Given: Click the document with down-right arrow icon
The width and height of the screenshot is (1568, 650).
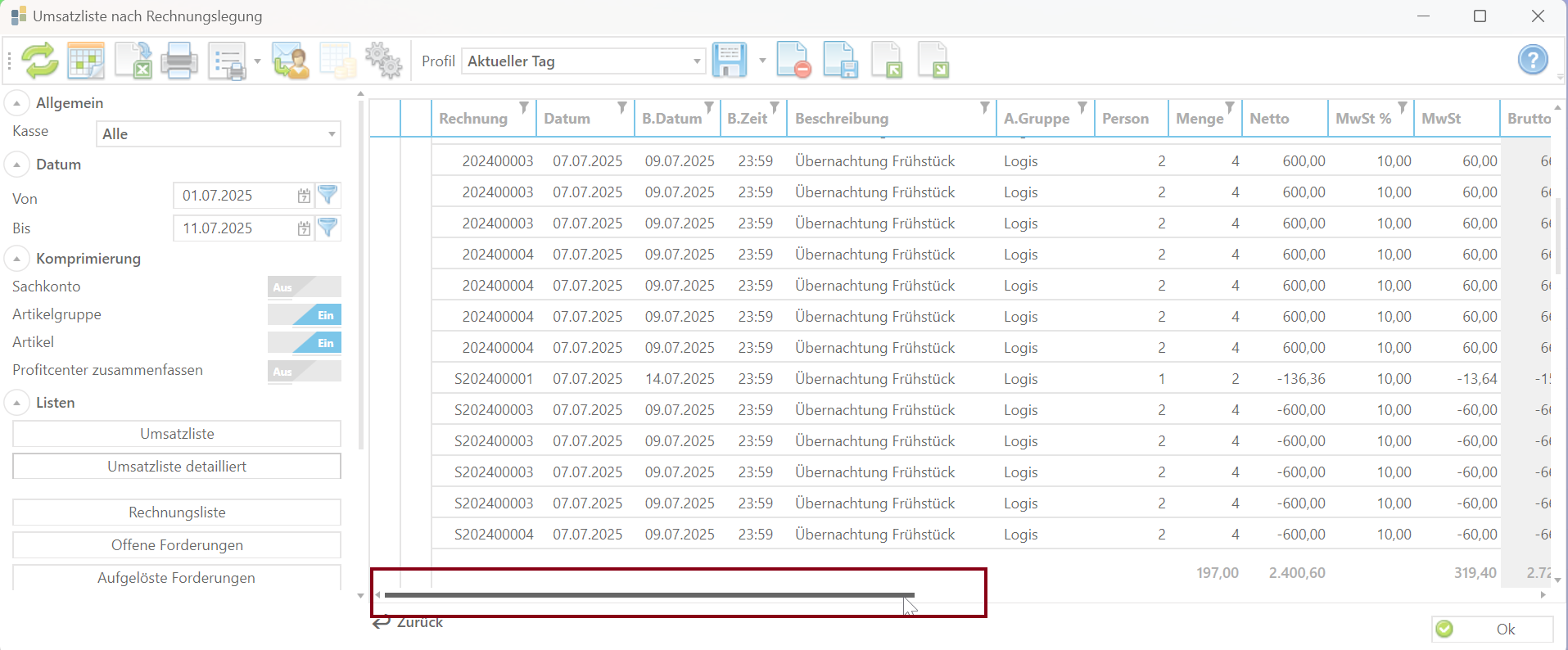Looking at the screenshot, I should tap(933, 61).
